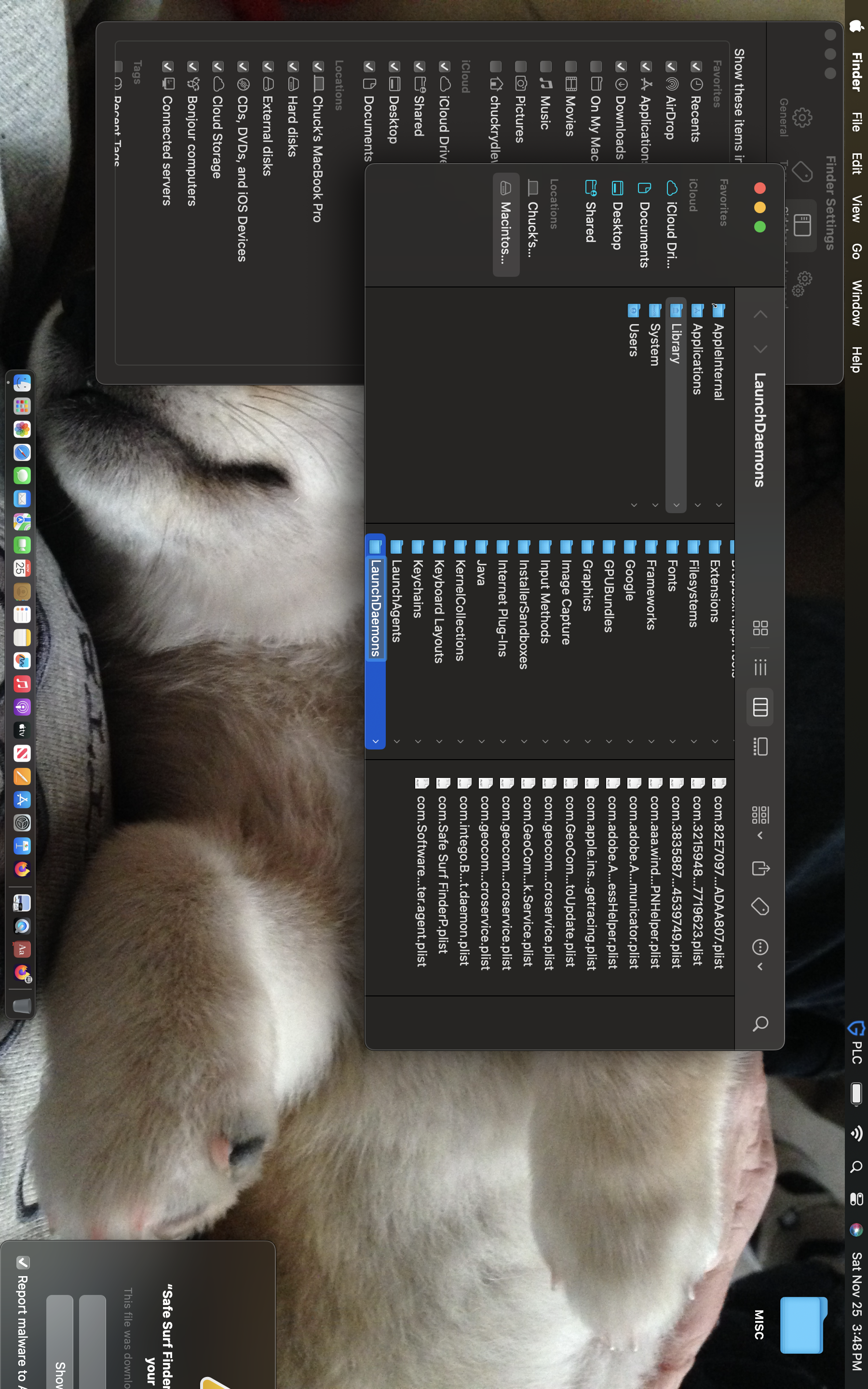868x1389 pixels.
Task: Uncheck Recents in Finder Settings sidebar list
Action: [x=696, y=67]
